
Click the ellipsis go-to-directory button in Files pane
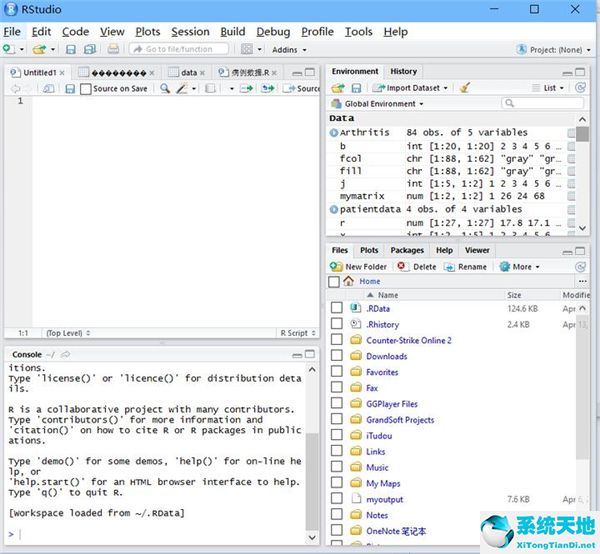[582, 281]
